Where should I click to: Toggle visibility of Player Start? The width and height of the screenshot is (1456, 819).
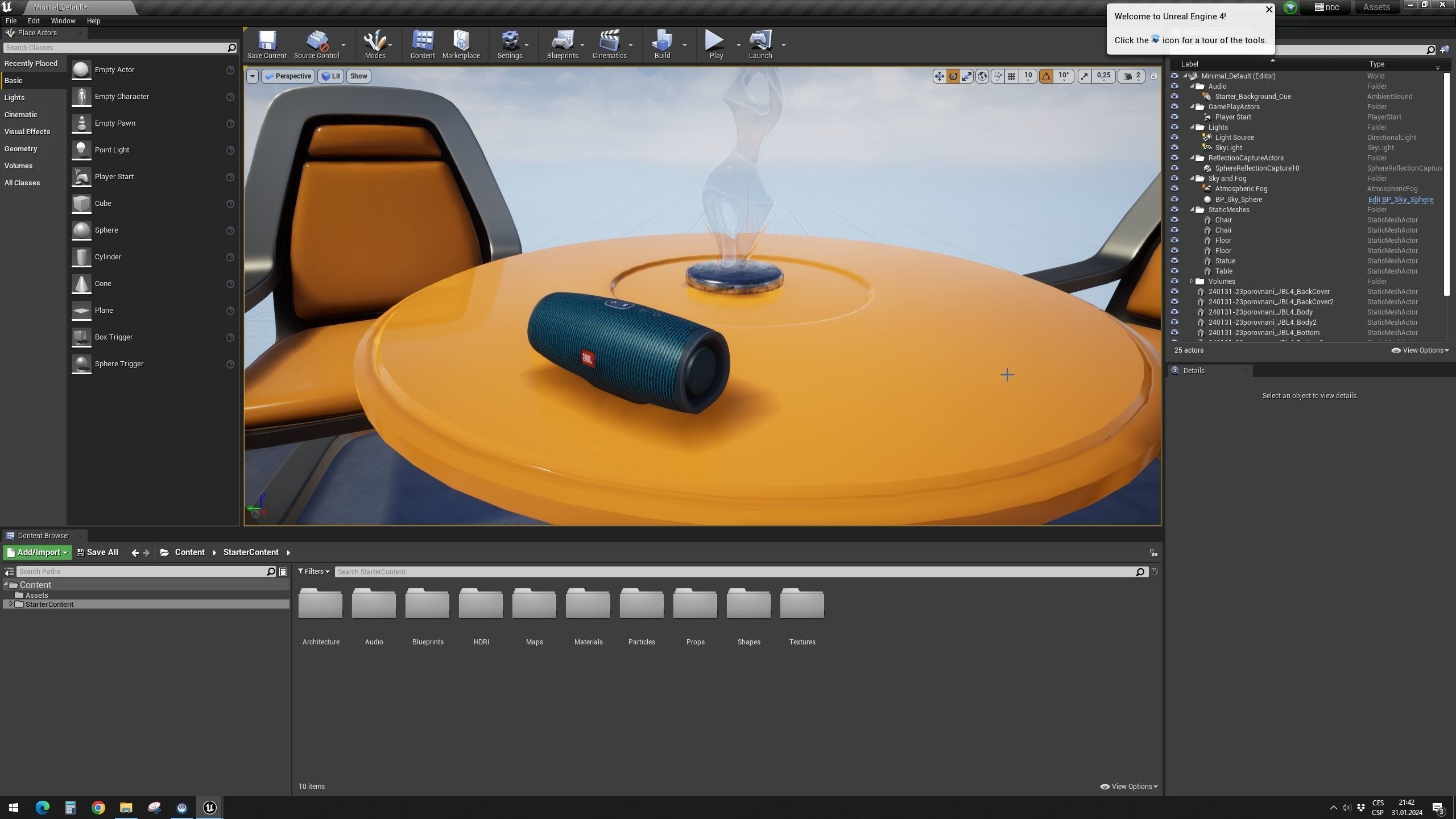(x=1174, y=117)
